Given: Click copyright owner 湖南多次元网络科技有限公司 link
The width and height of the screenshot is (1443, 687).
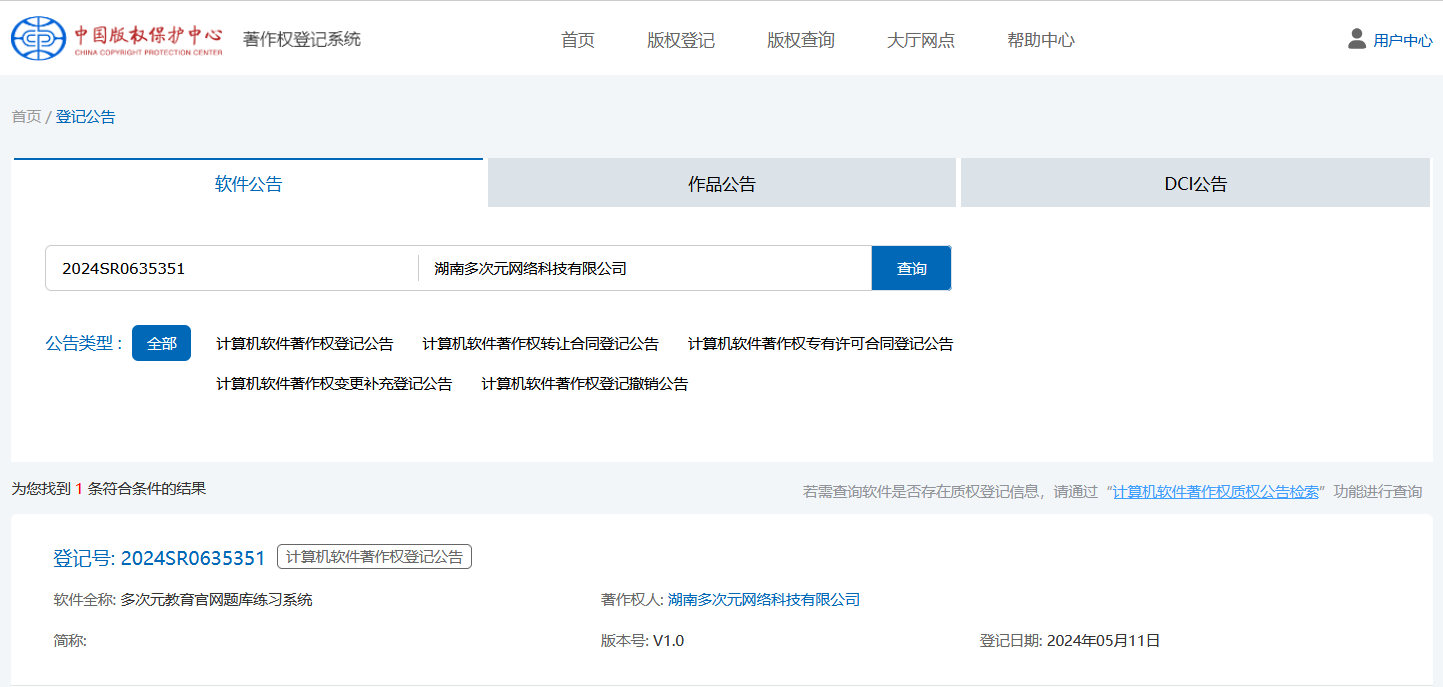Looking at the screenshot, I should point(764,600).
